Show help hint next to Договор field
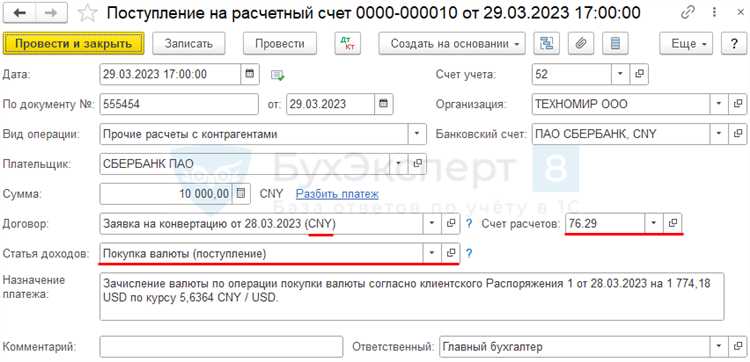Image resolution: width=750 pixels, height=362 pixels. (469, 224)
